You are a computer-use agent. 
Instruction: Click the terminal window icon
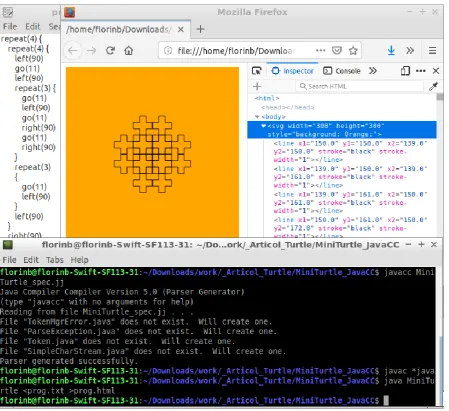click(8, 245)
